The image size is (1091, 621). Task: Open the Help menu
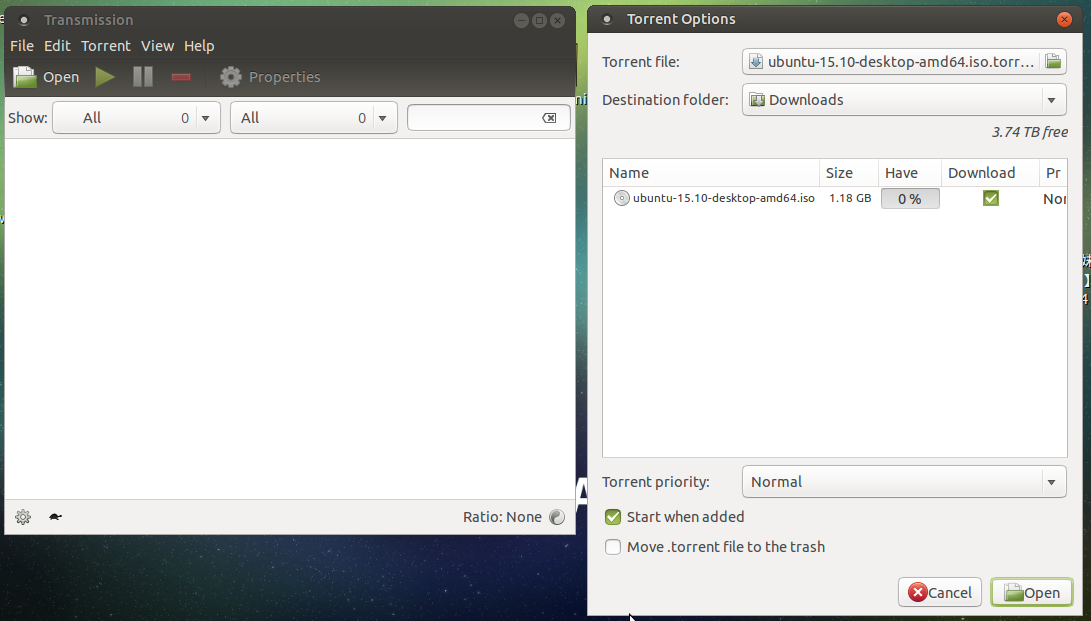tap(199, 46)
